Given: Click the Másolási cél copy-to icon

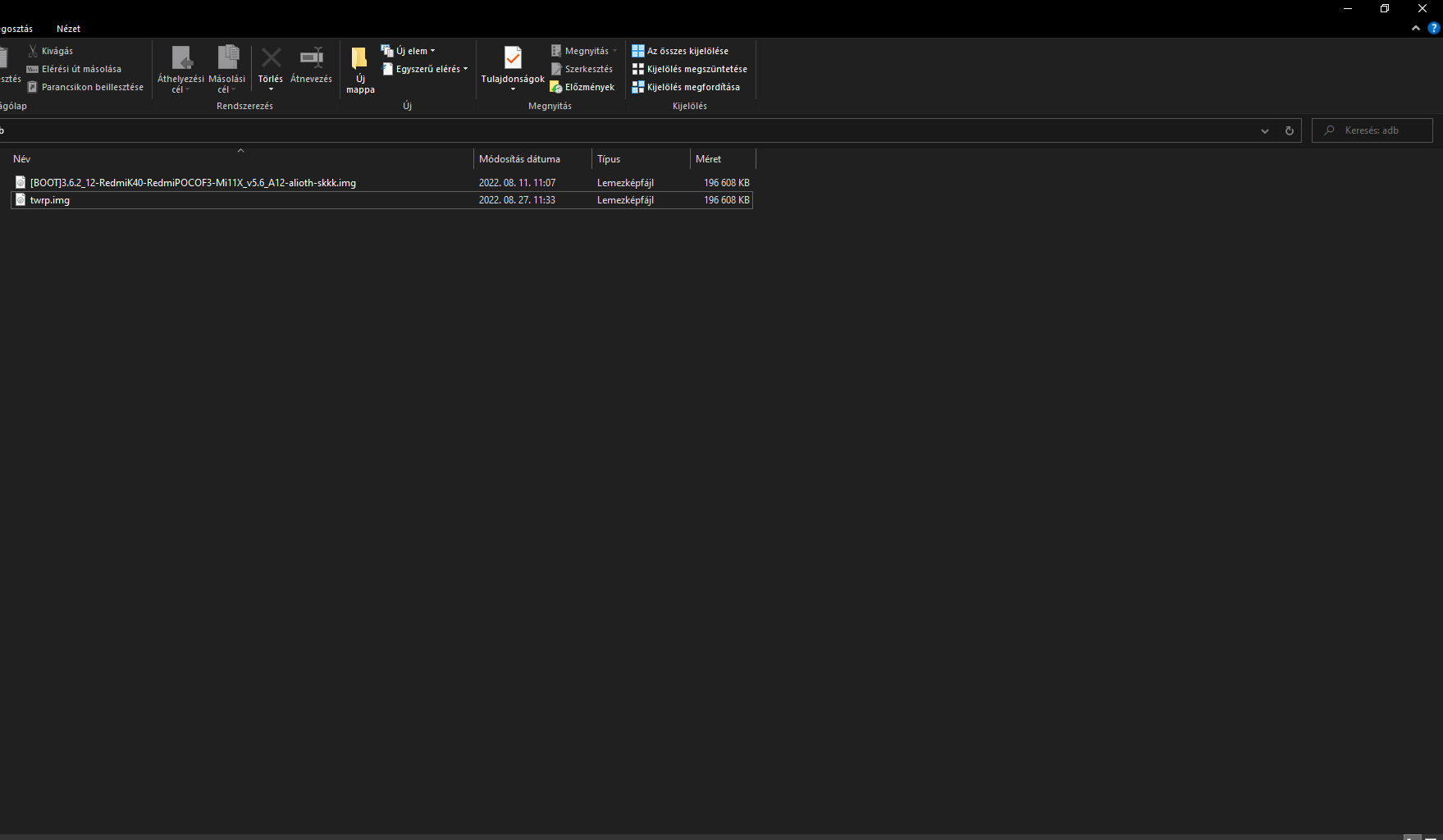Looking at the screenshot, I should (227, 58).
